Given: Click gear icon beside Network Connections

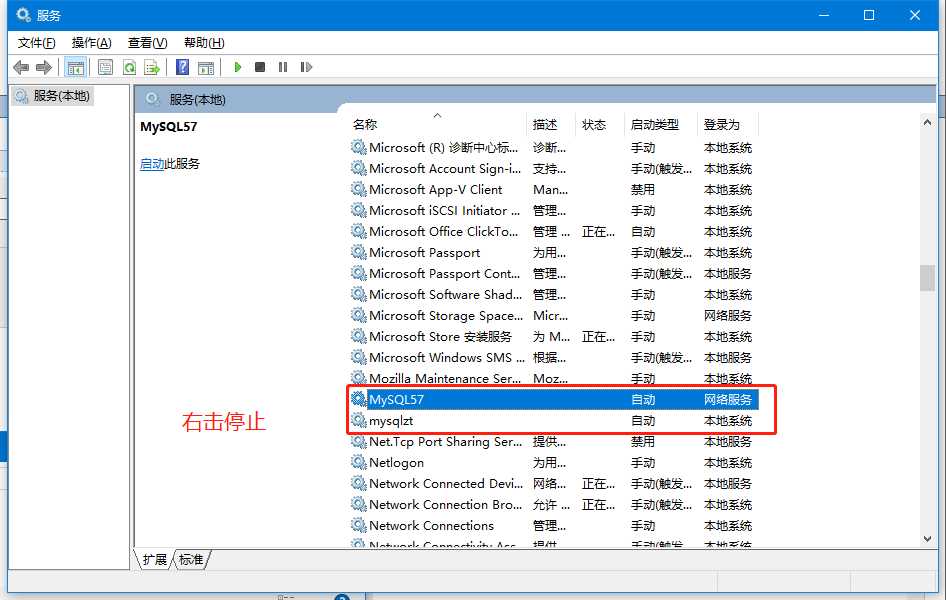Looking at the screenshot, I should pos(358,525).
